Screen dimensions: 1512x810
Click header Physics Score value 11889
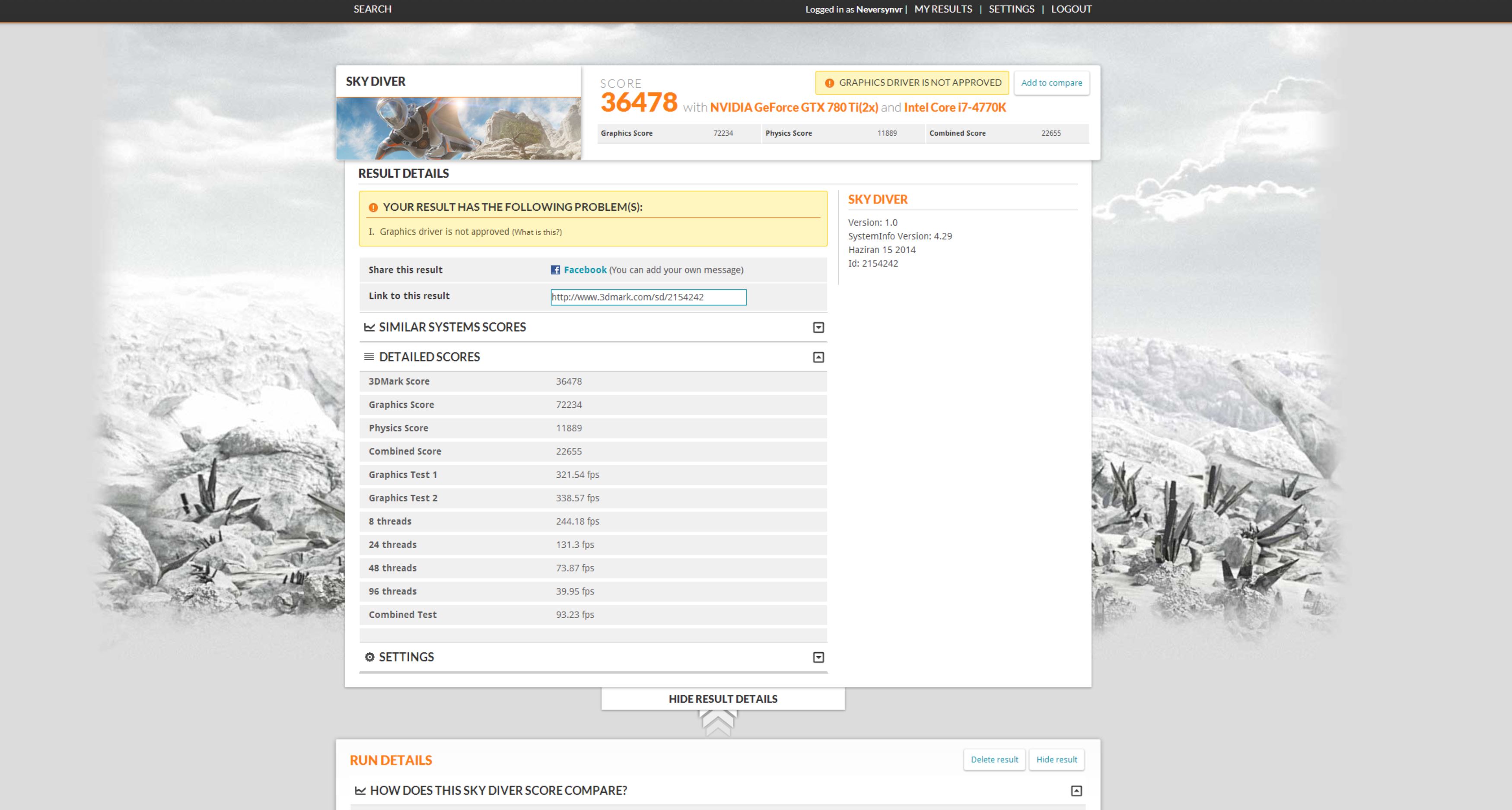[887, 133]
